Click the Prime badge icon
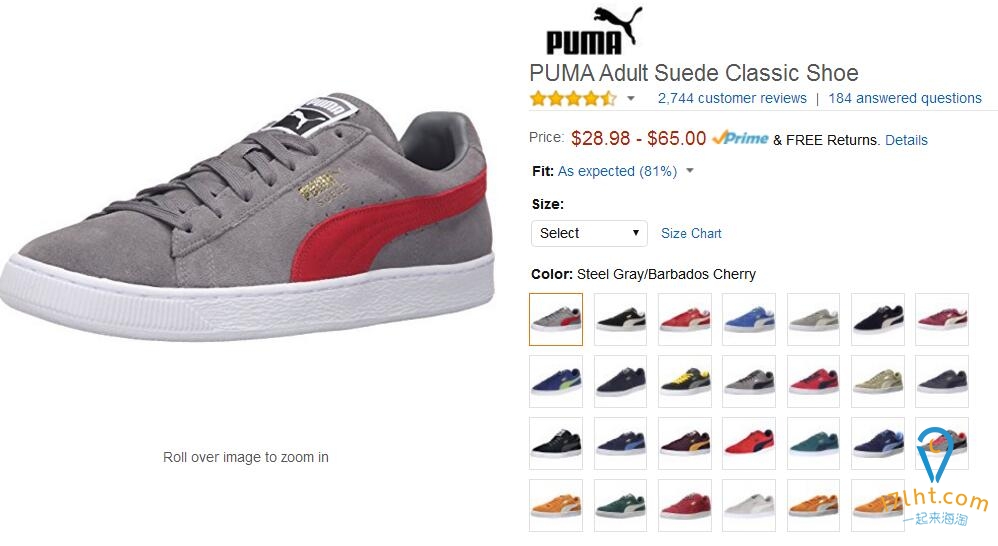This screenshot has width=998, height=546. point(741,138)
